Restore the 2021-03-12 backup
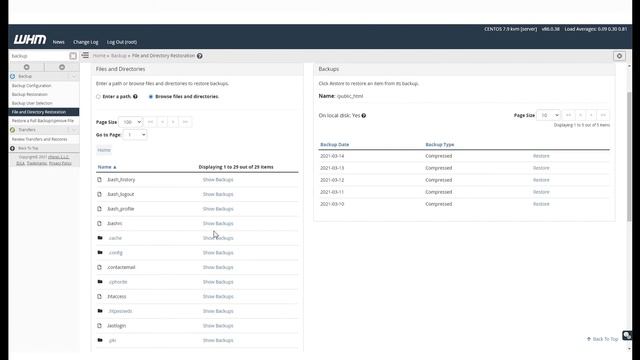The image size is (640, 360). point(541,180)
